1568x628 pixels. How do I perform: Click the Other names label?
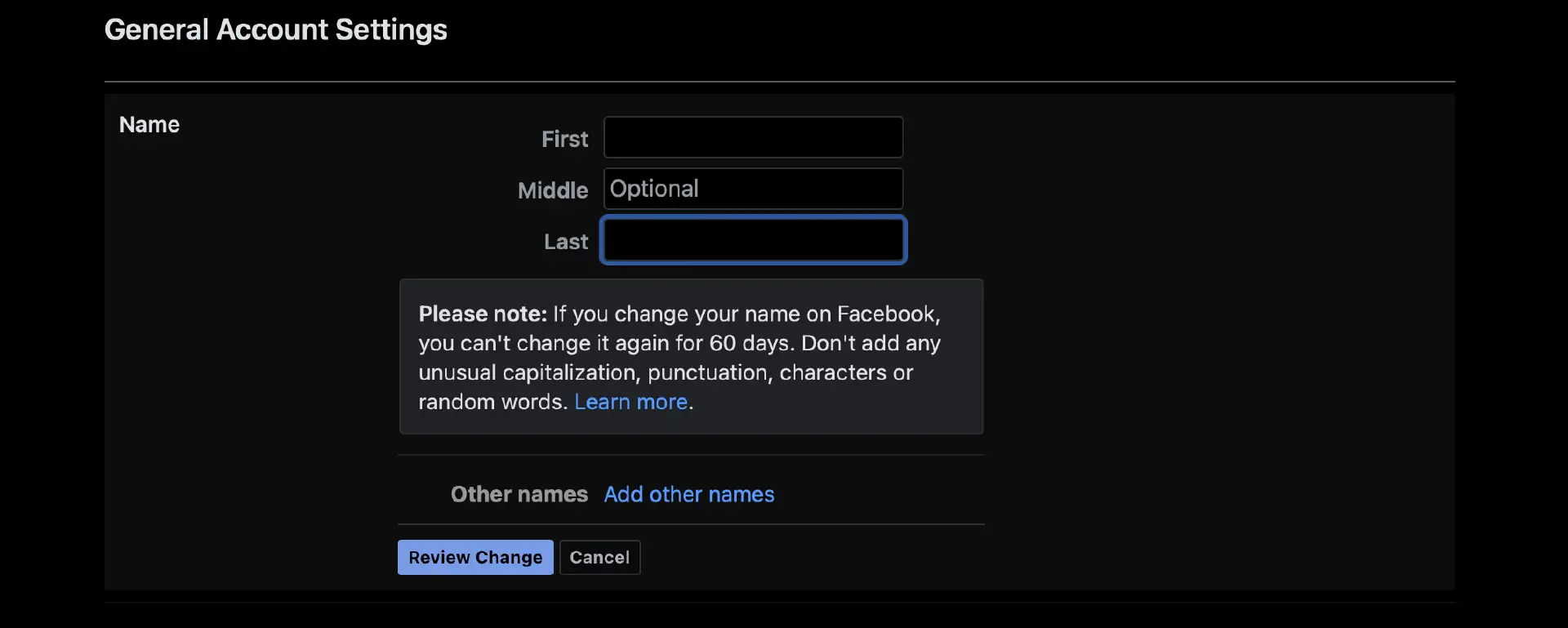coord(519,494)
